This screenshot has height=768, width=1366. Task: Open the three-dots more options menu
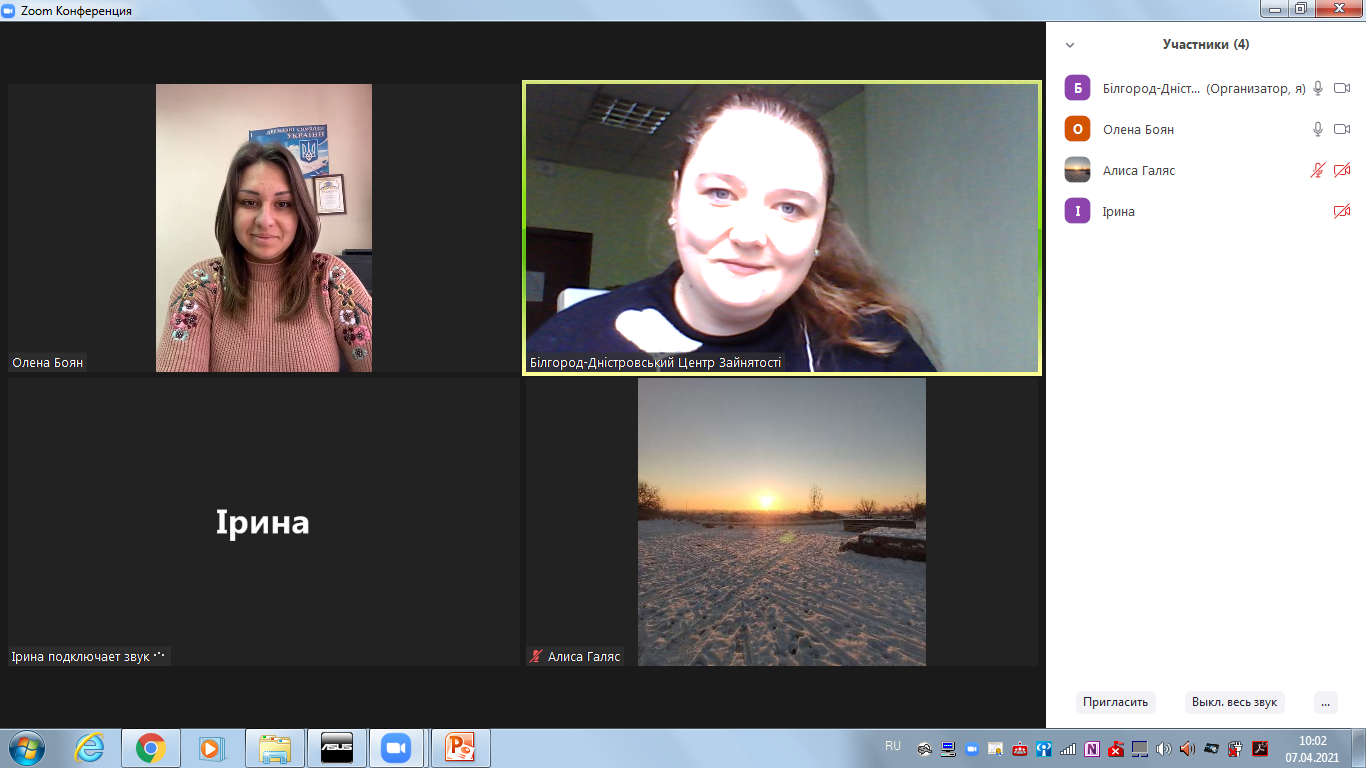1325,702
